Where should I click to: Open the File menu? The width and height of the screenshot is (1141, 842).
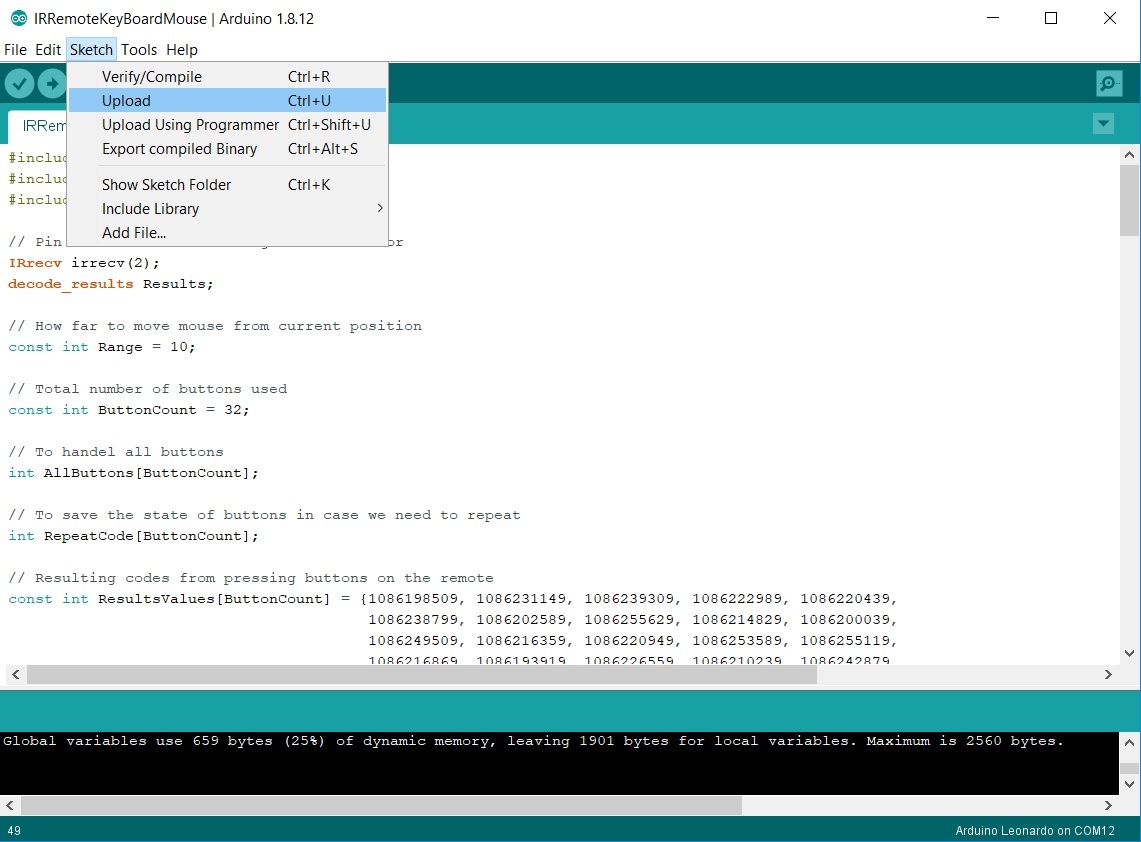(15, 49)
